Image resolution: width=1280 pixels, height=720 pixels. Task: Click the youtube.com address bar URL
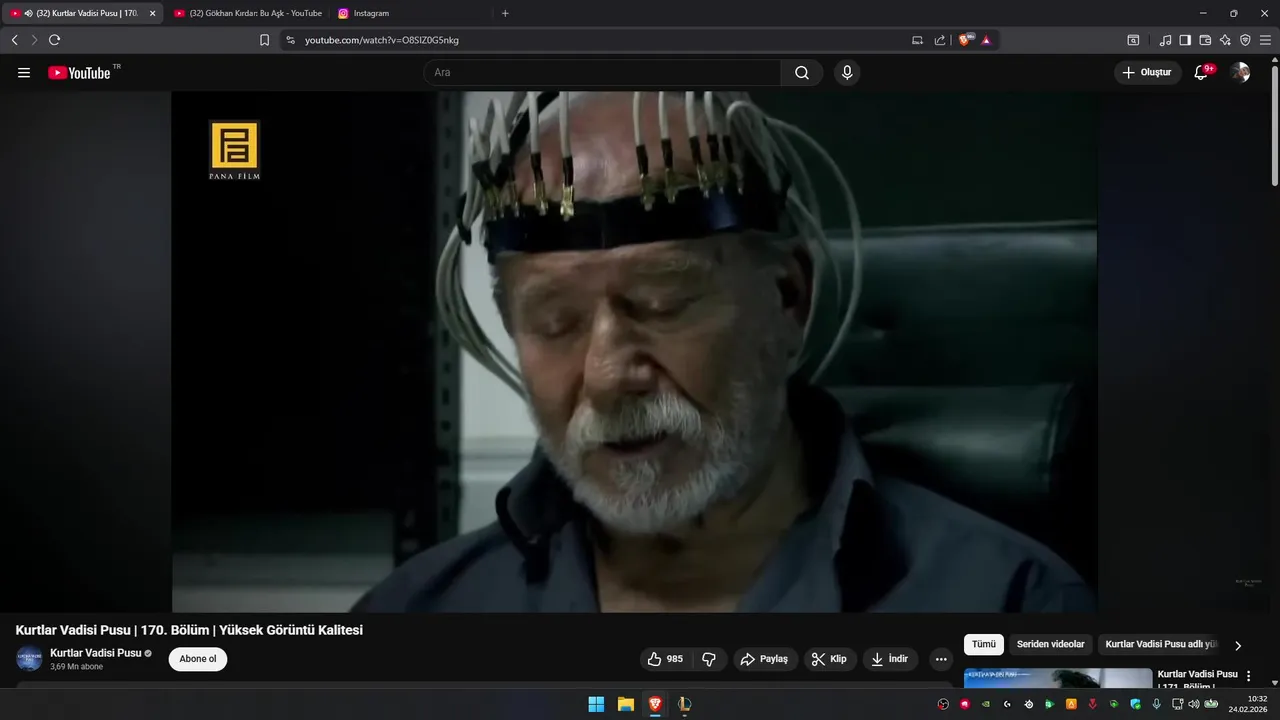coord(382,40)
